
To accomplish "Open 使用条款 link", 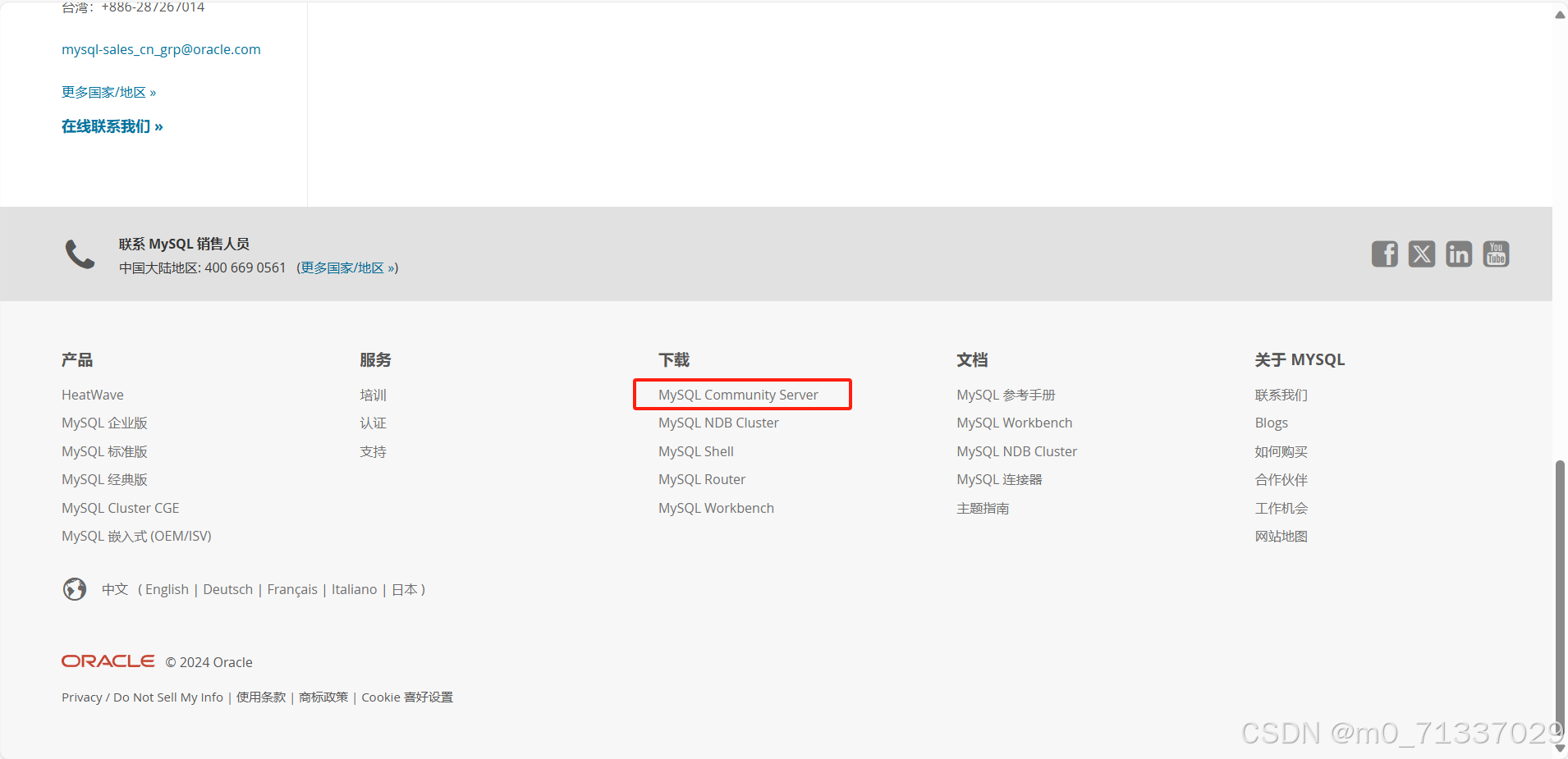I will click(261, 697).
